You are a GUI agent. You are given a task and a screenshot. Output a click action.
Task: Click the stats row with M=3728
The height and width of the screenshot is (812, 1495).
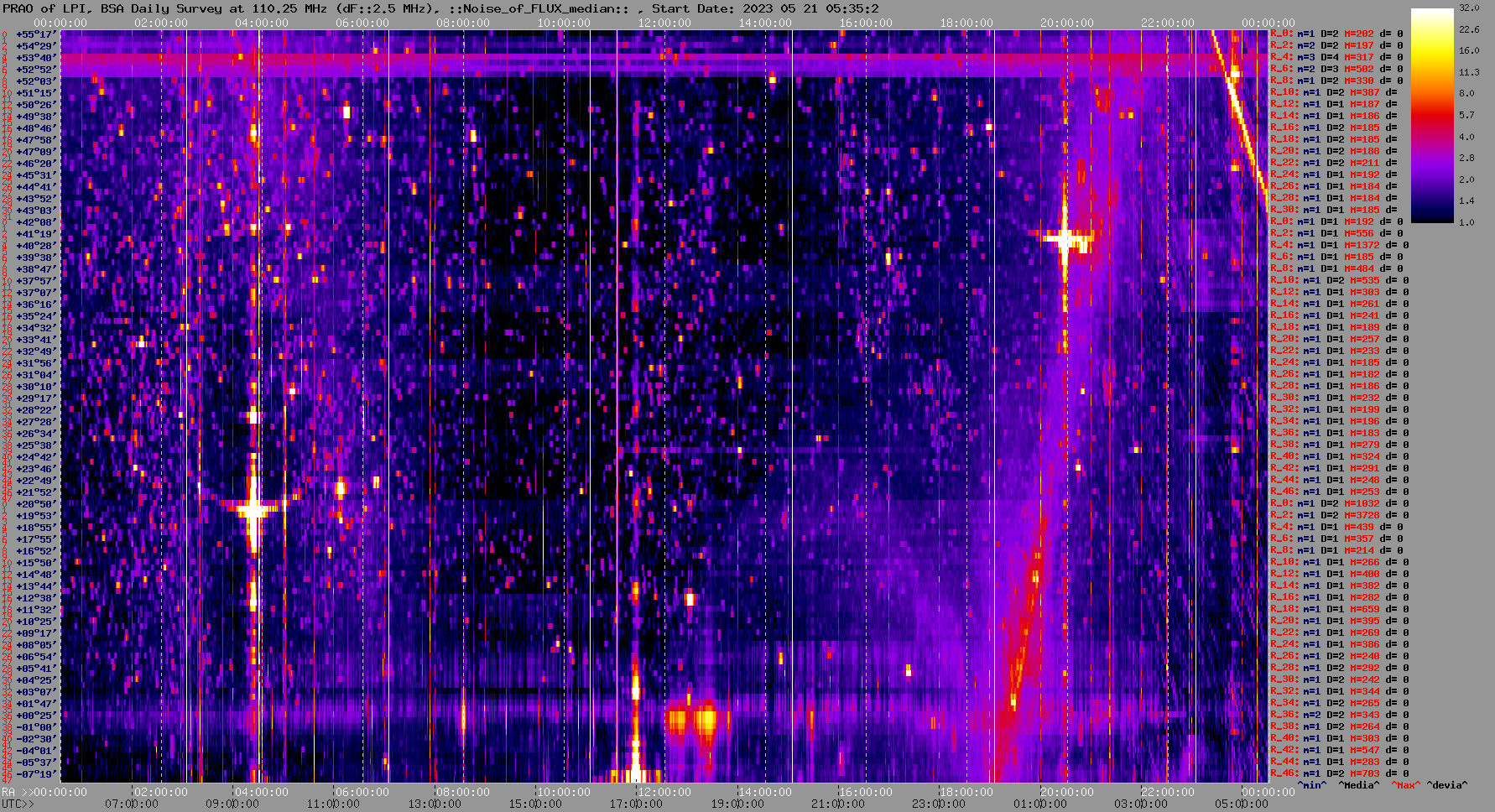point(1339,515)
